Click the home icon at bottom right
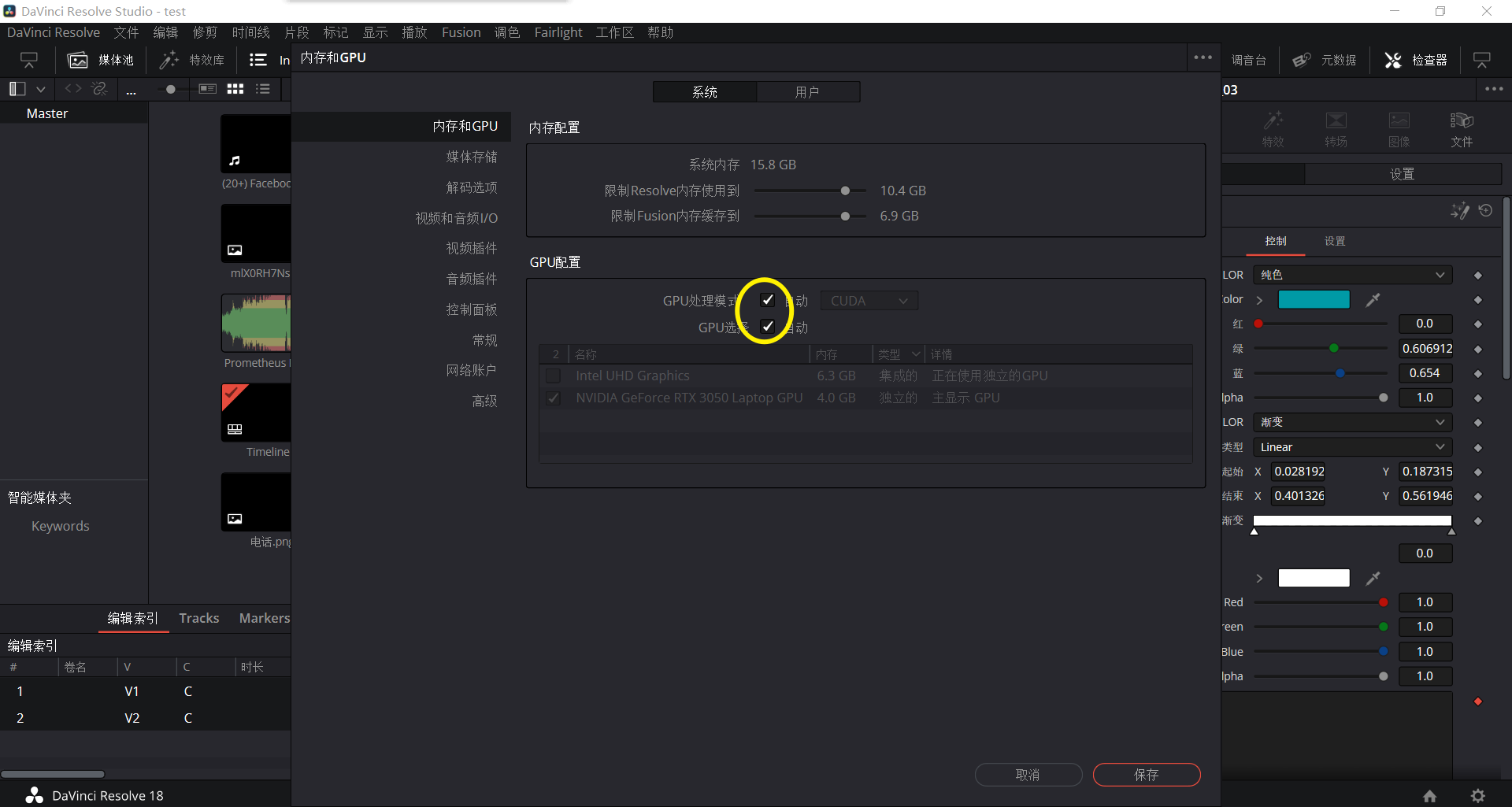 1429,796
